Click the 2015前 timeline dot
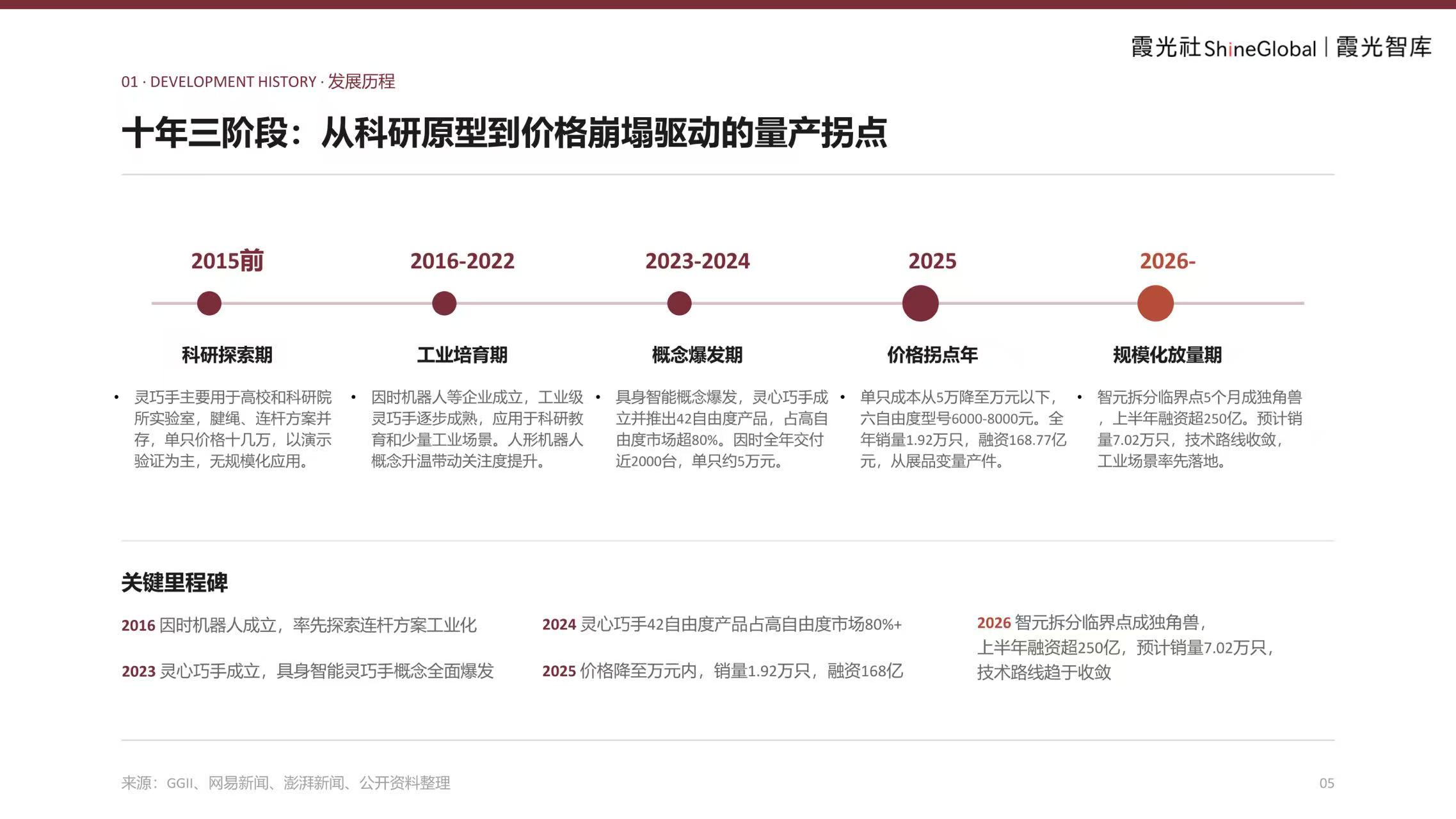Screen dimensions: 1456x819 [209, 303]
